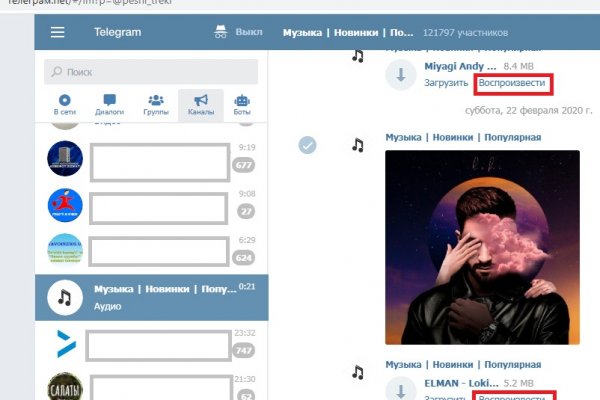Screen dimensions: 600x400
Task: Open the chat with blue arrow avatar
Action: tap(64, 344)
